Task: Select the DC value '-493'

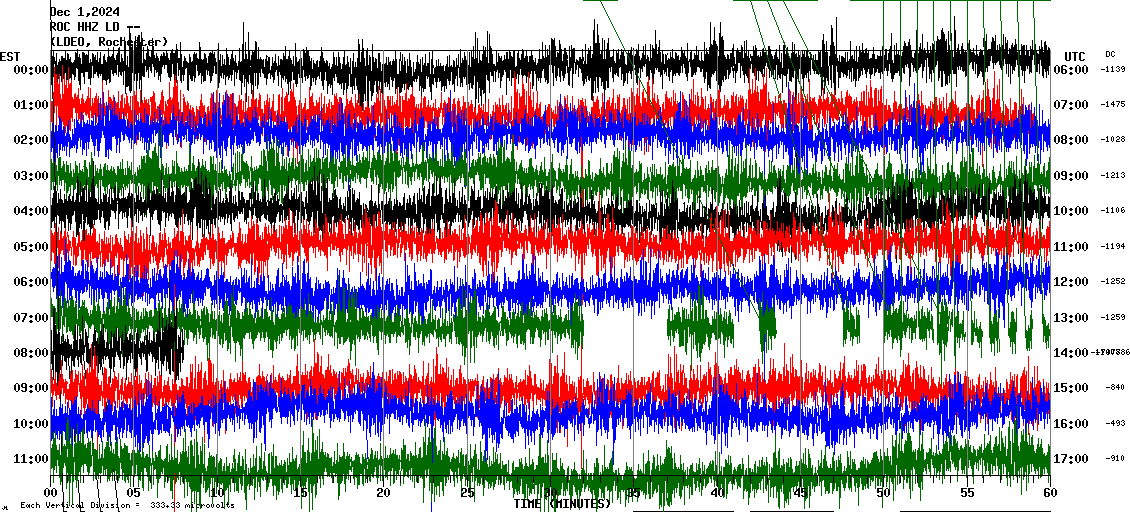Action: (1115, 423)
